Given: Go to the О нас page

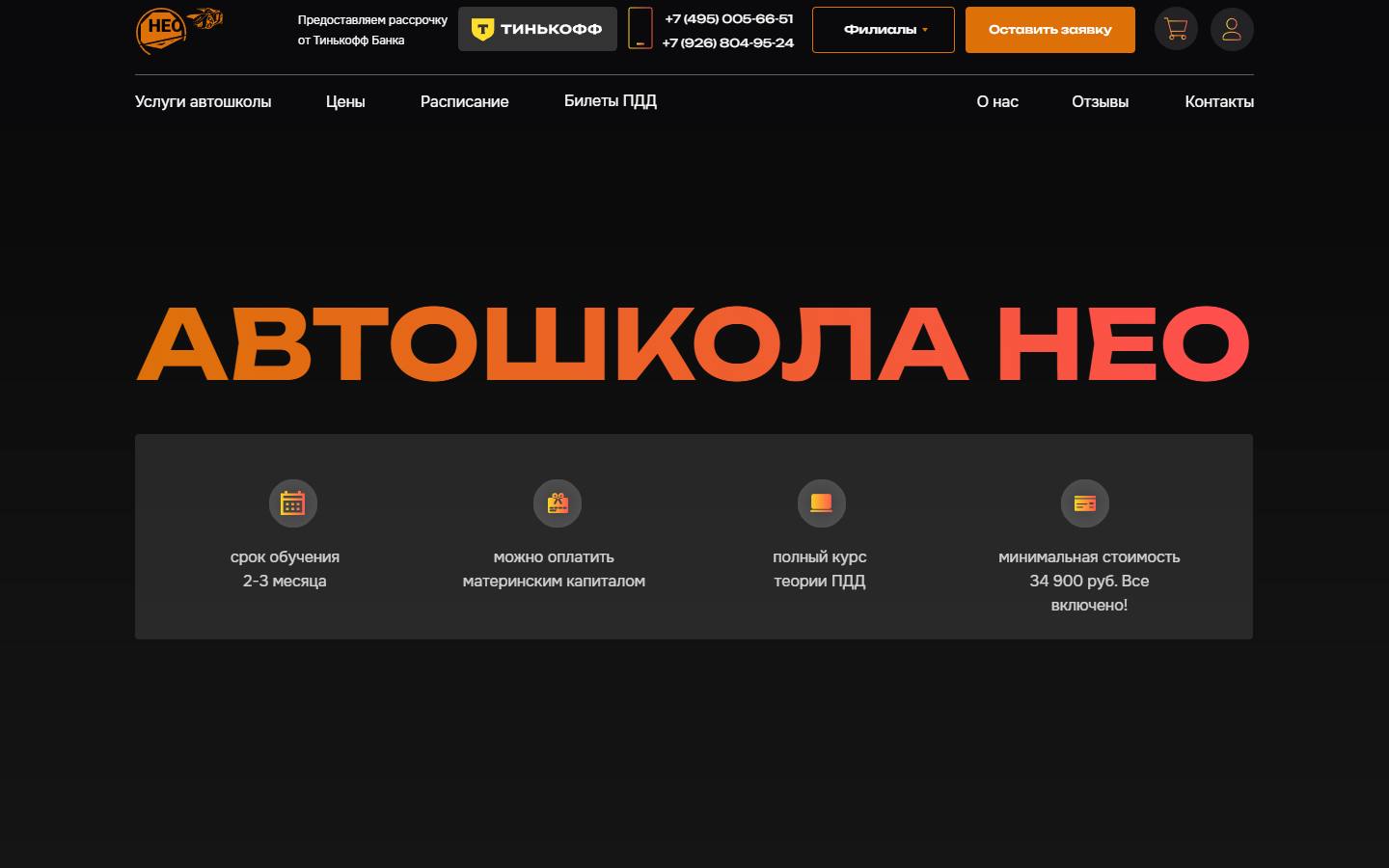Looking at the screenshot, I should pos(997,101).
